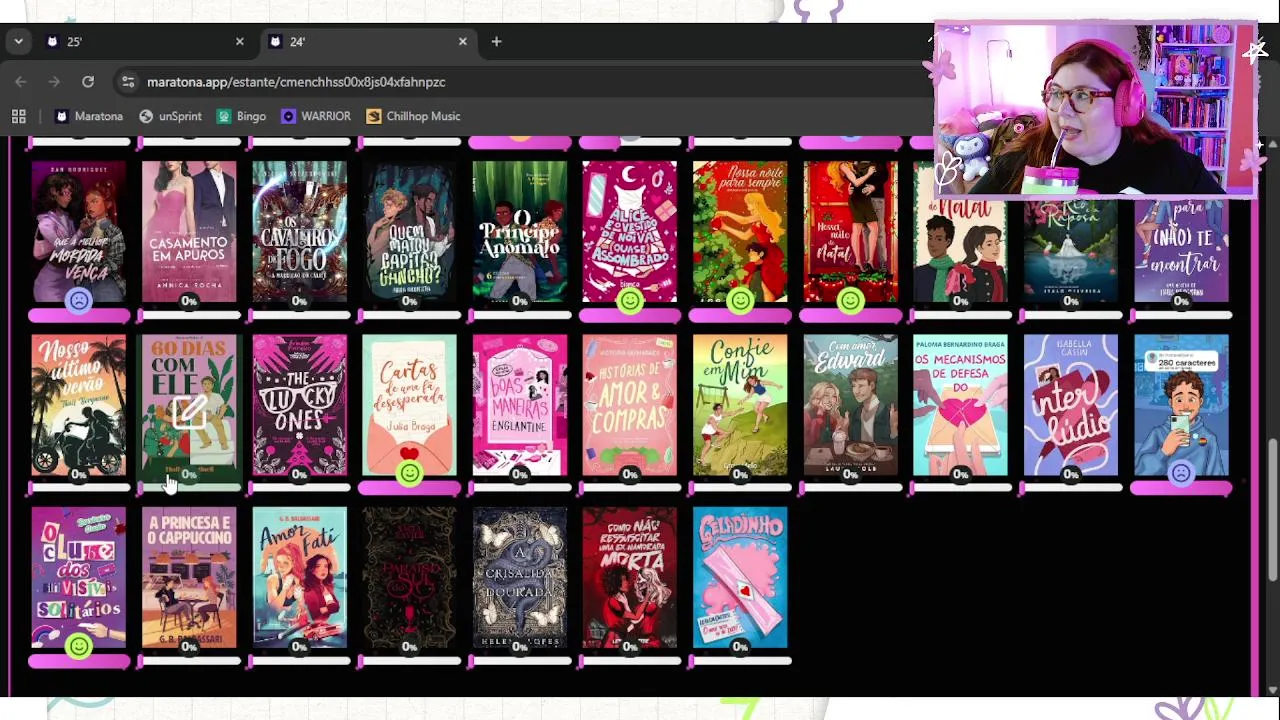Open Com Amor, Edward book cover
The height and width of the screenshot is (720, 1280).
[x=850, y=405]
